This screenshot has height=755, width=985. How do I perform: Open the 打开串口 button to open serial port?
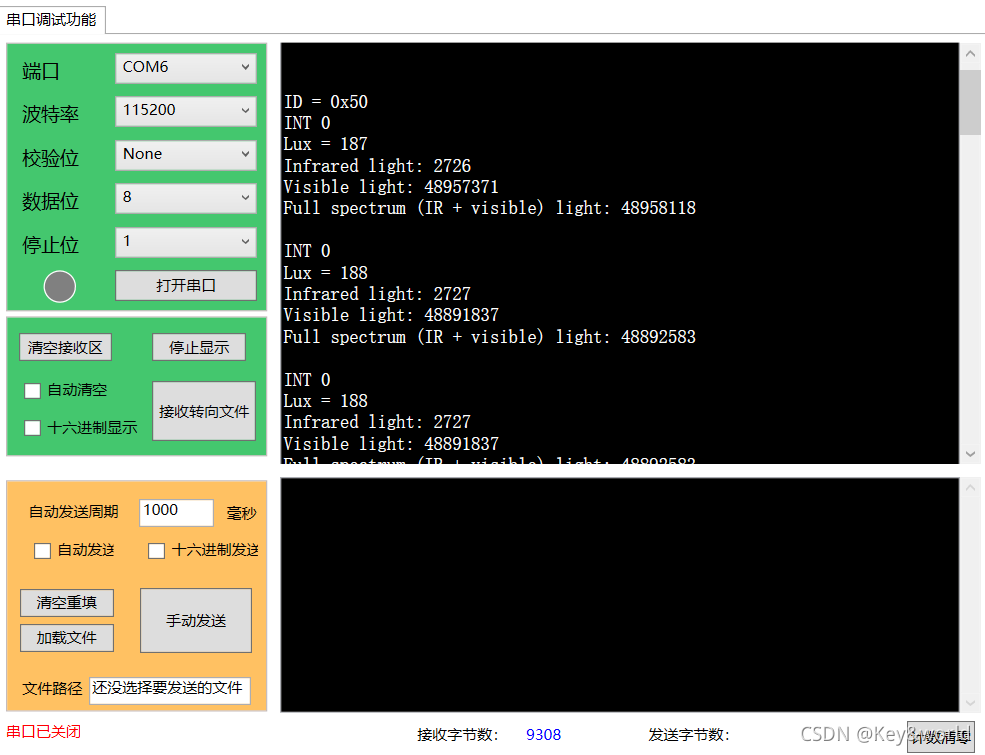[185, 286]
